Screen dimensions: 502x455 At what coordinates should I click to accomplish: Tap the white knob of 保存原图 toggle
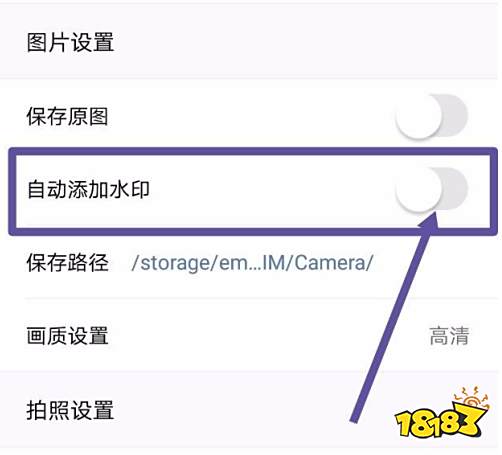[419, 116]
